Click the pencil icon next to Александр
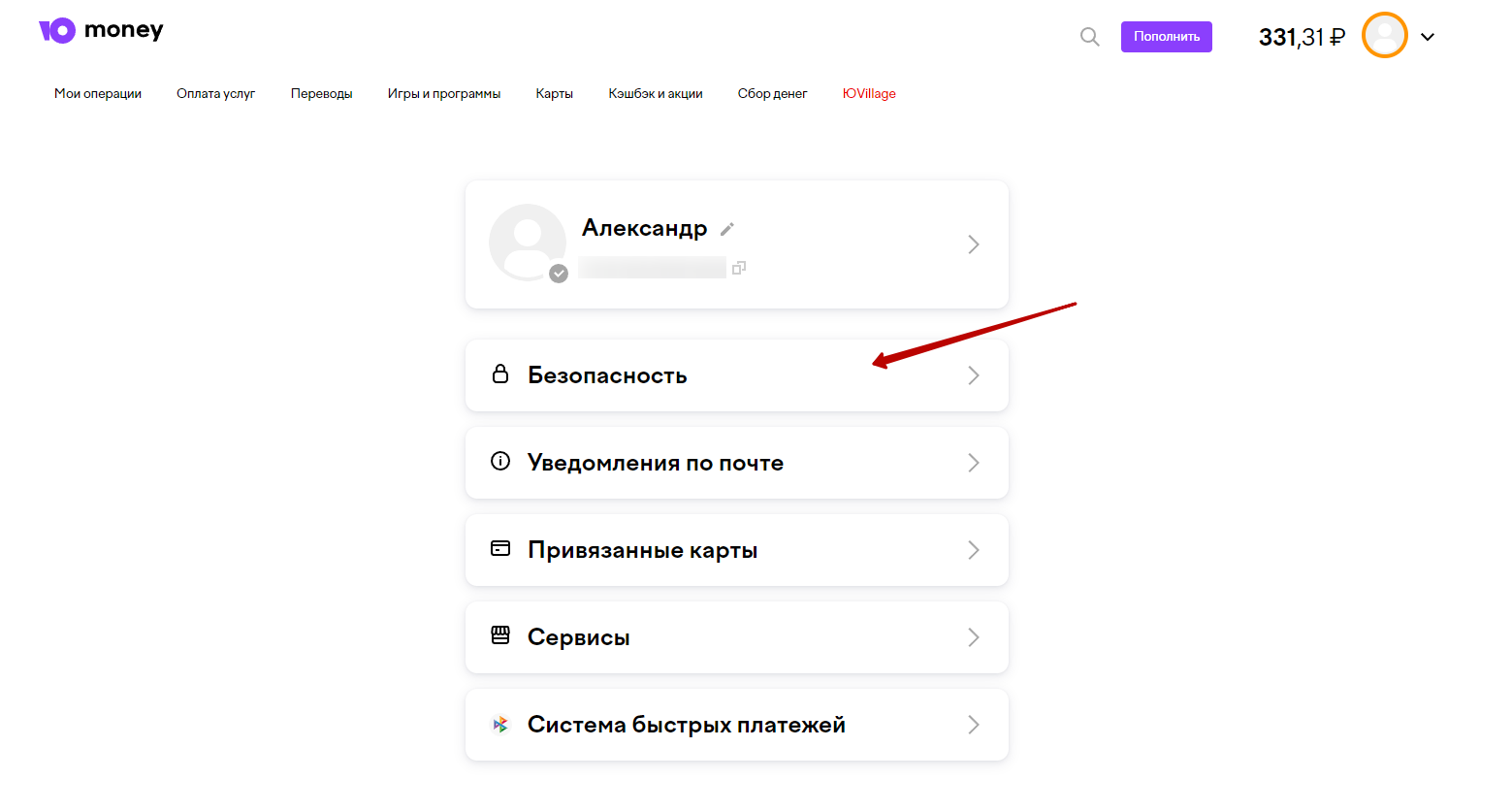Viewport: 1512px width, 812px height. click(x=727, y=229)
